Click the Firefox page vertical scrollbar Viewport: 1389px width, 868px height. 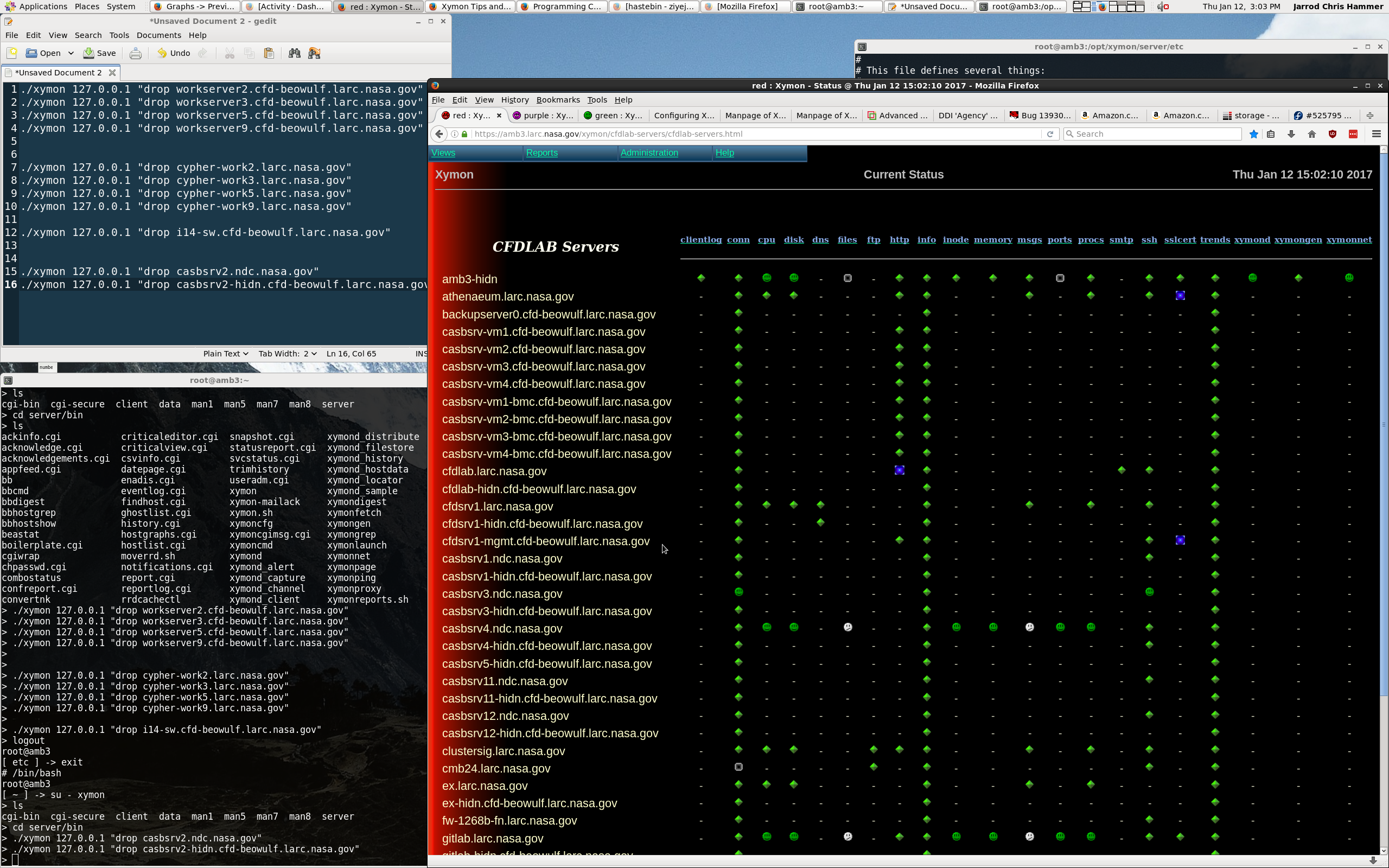(x=1384, y=425)
